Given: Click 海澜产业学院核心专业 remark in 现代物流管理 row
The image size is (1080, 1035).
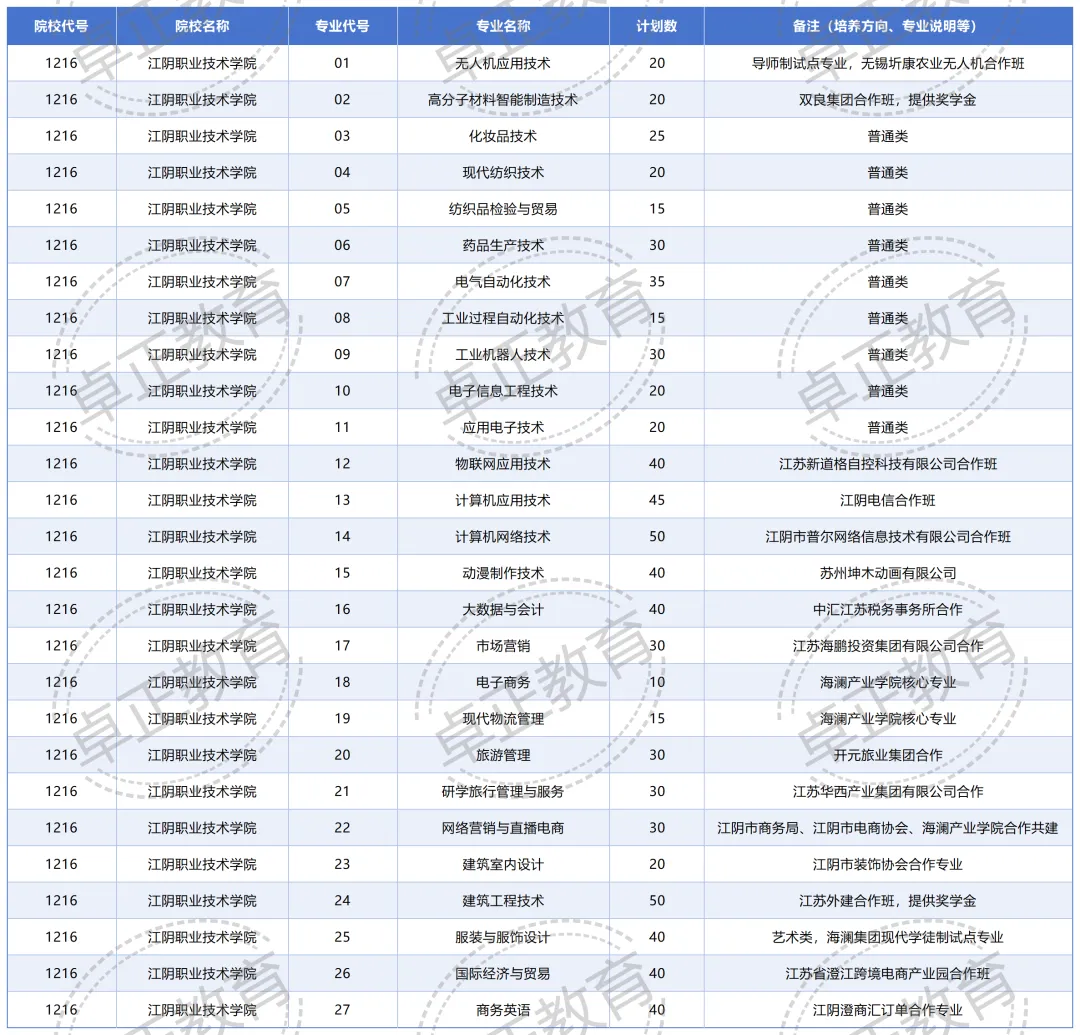Looking at the screenshot, I should (x=888, y=719).
